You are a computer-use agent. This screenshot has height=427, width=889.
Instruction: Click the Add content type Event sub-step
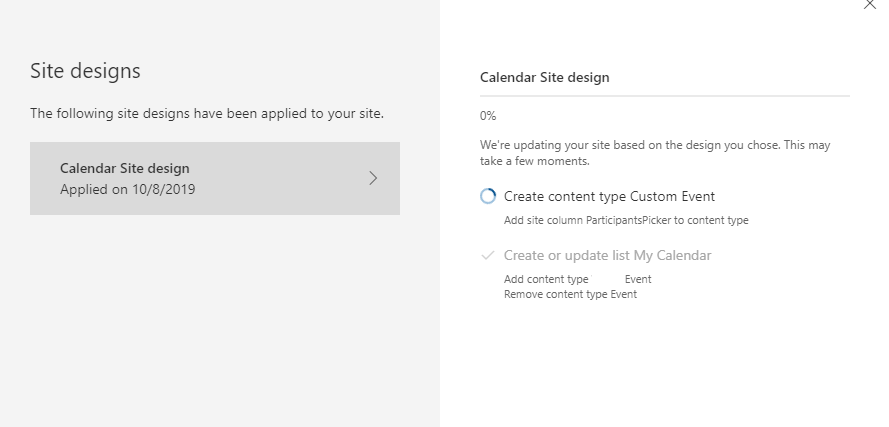577,280
